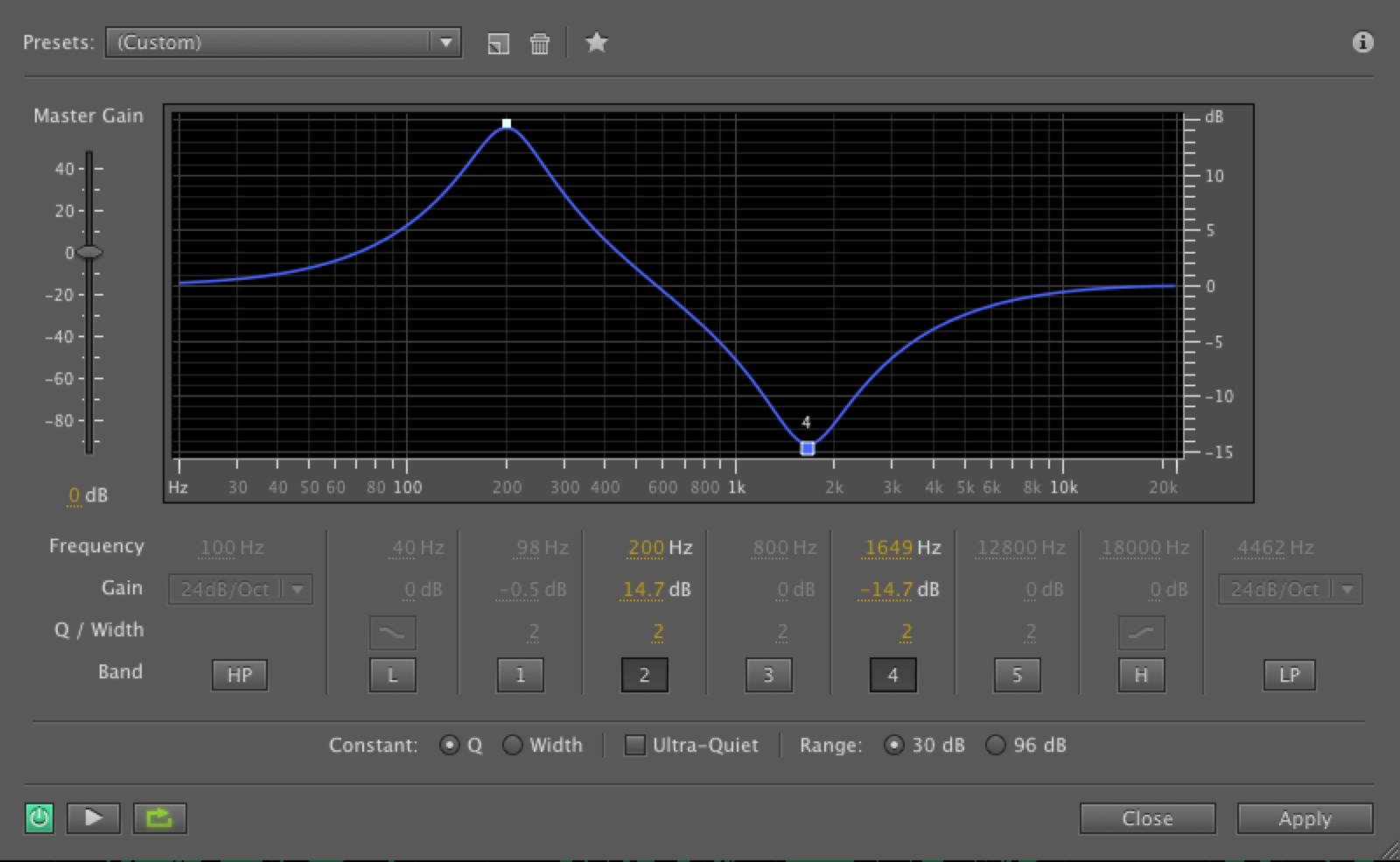This screenshot has height=862, width=1400.
Task: Save current settings as a new preset
Action: click(x=499, y=42)
